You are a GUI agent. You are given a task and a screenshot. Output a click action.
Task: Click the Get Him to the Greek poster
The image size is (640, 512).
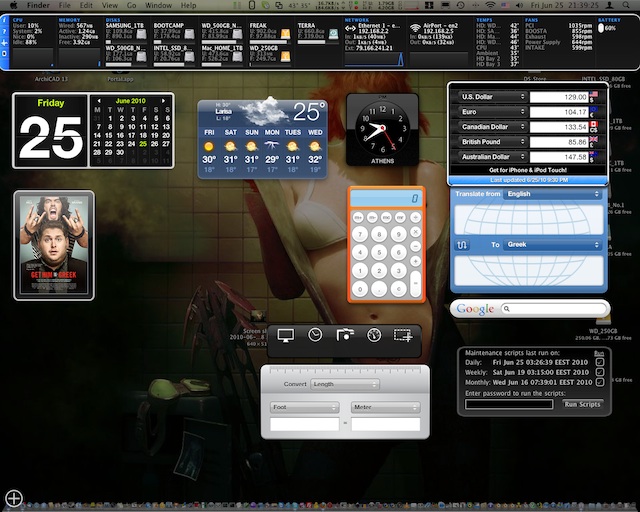coord(54,245)
